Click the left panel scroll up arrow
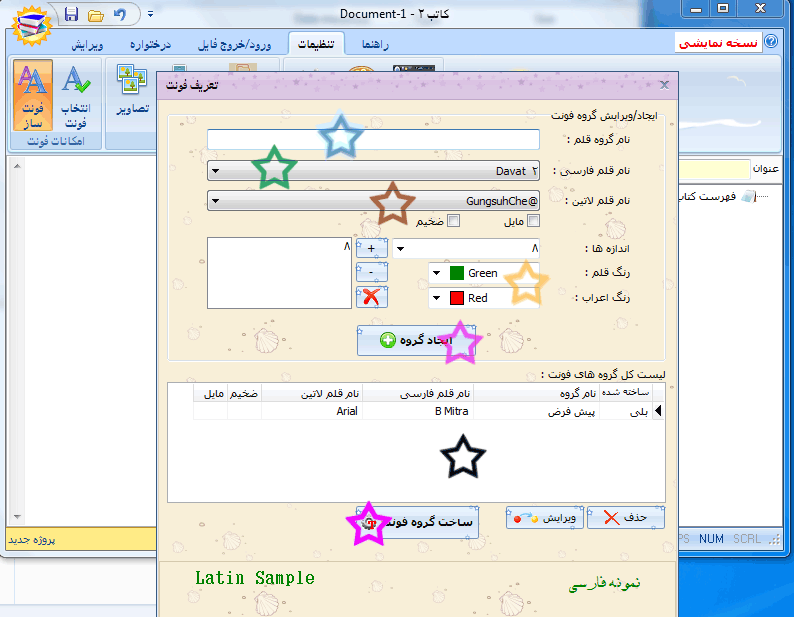 click(17, 166)
